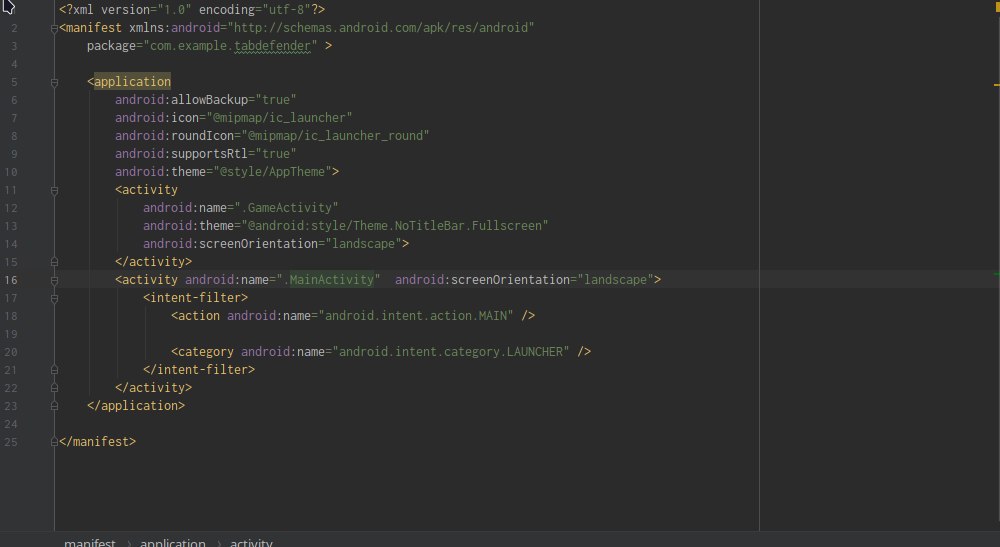The image size is (1000, 547).
Task: Click line number 5 in the gutter
Action: pyautogui.click(x=14, y=82)
